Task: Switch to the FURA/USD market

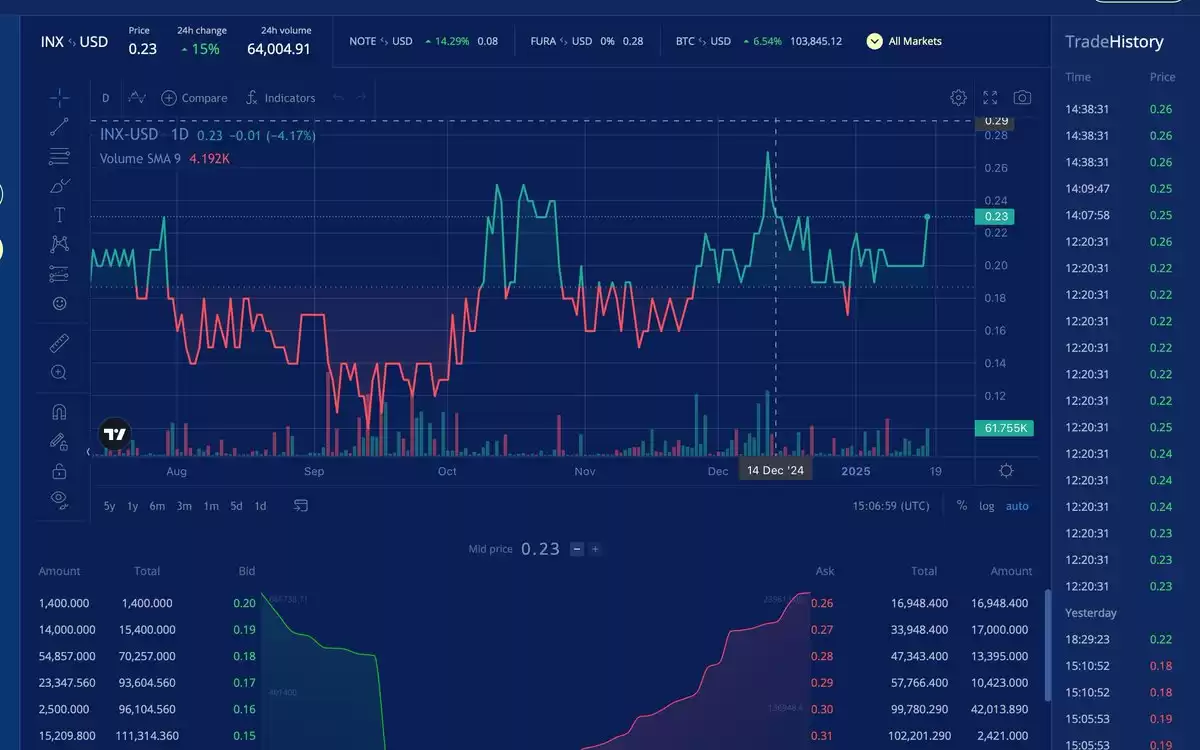Action: [x=587, y=41]
